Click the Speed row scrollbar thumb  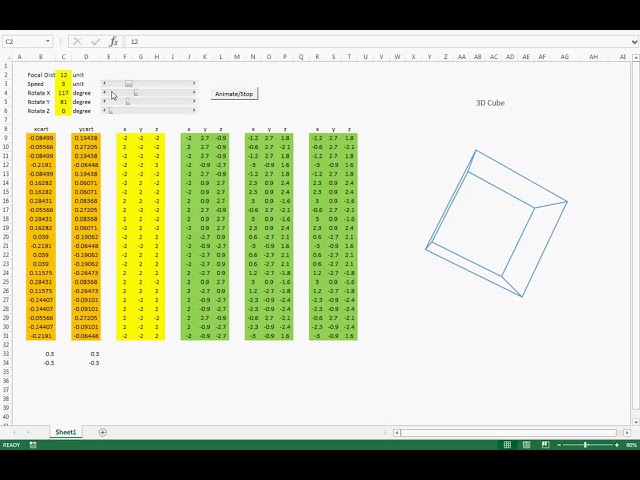click(x=129, y=83)
